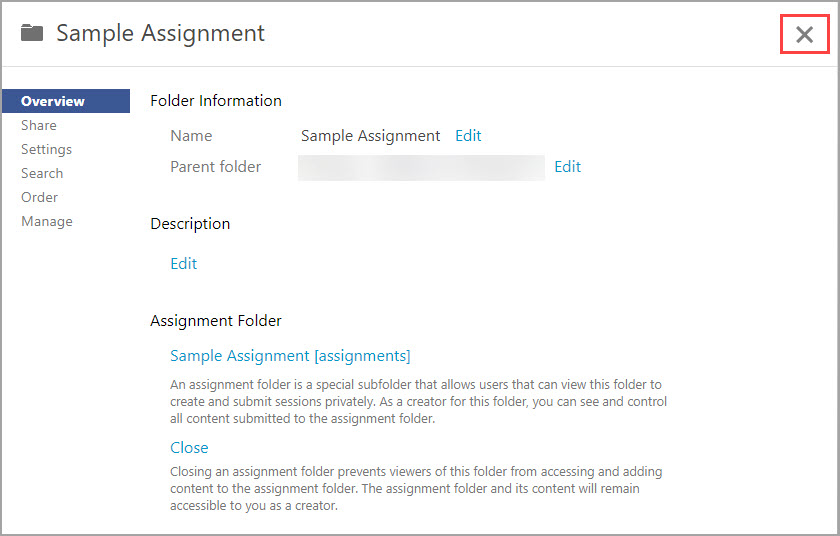Click the Assignment Folder section heading

(x=216, y=321)
